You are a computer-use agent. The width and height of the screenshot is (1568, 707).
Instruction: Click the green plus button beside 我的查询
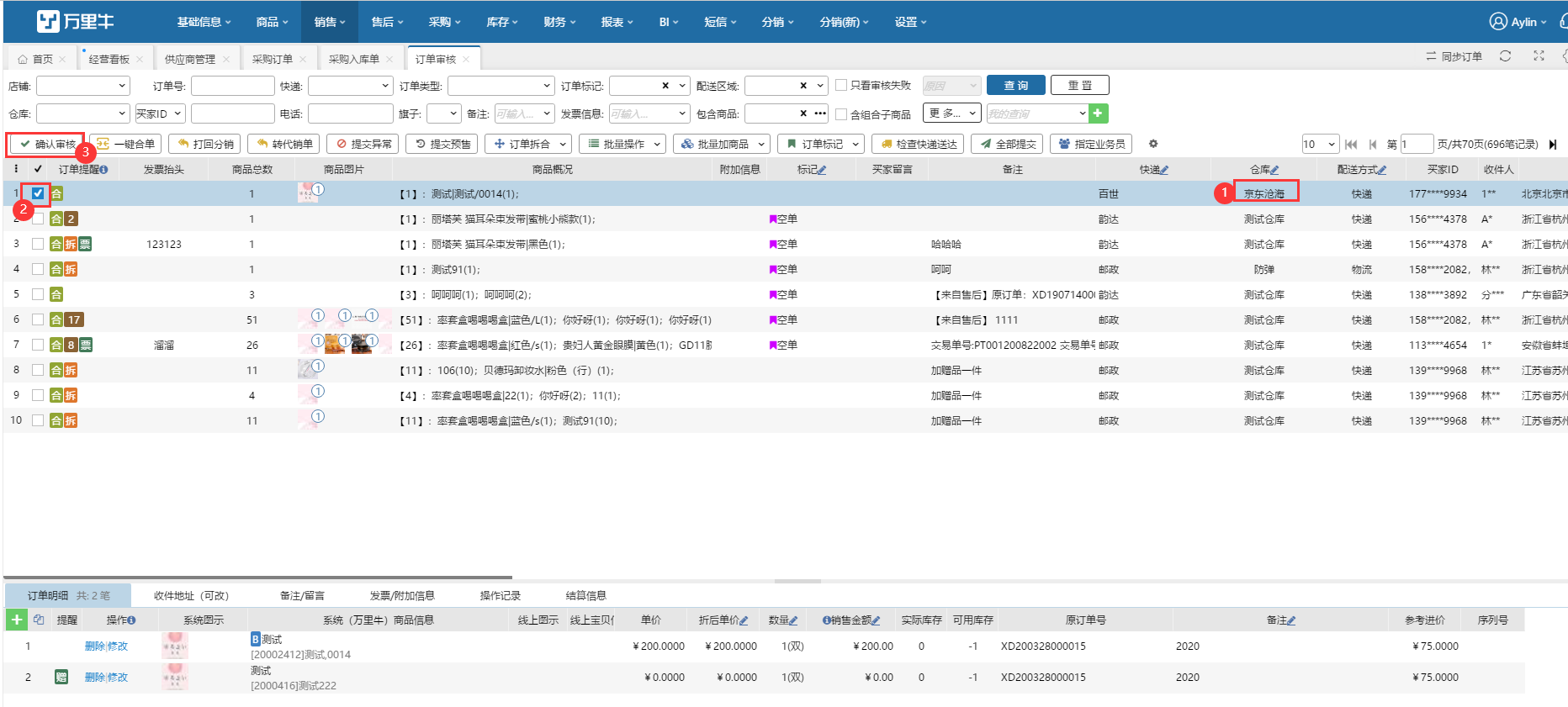(x=1098, y=113)
